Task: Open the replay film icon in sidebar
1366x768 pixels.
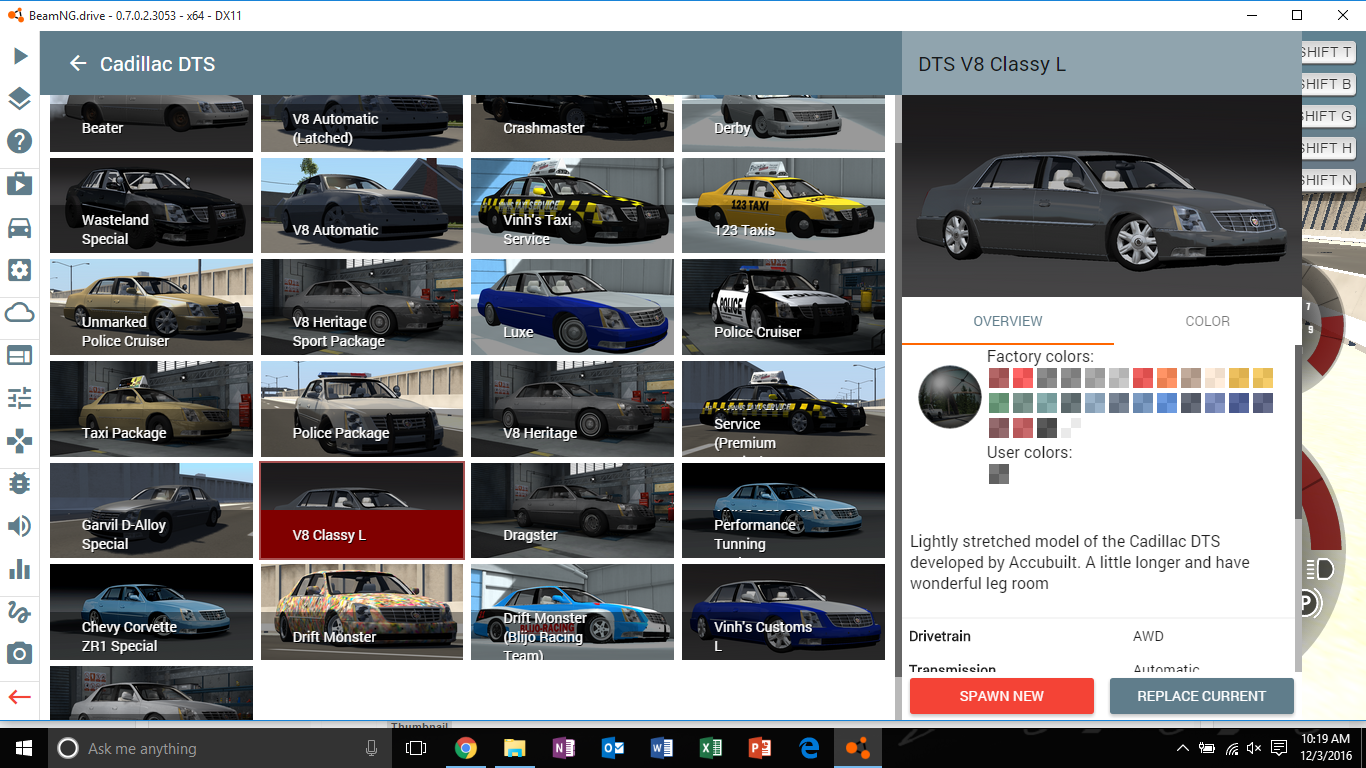Action: (19, 184)
